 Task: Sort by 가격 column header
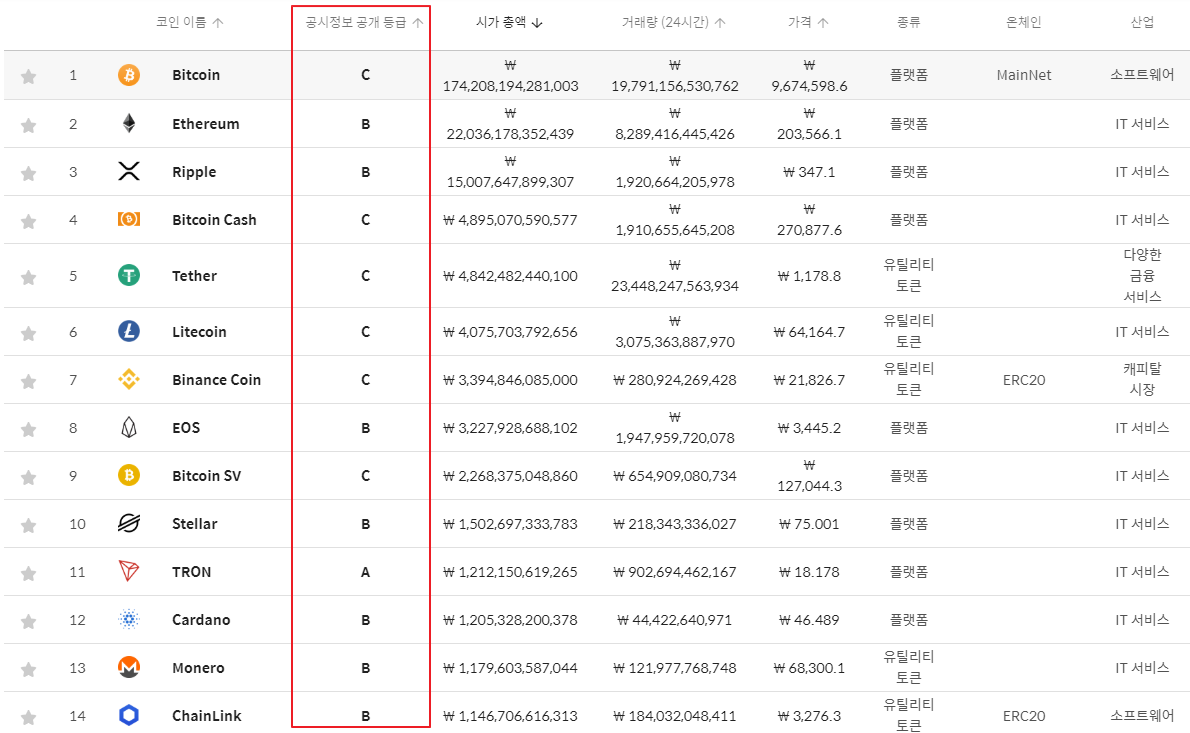tap(808, 23)
